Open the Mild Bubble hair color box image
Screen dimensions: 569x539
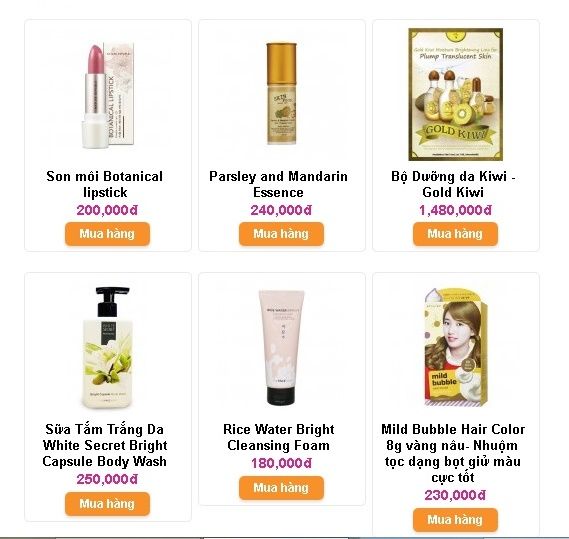455,347
